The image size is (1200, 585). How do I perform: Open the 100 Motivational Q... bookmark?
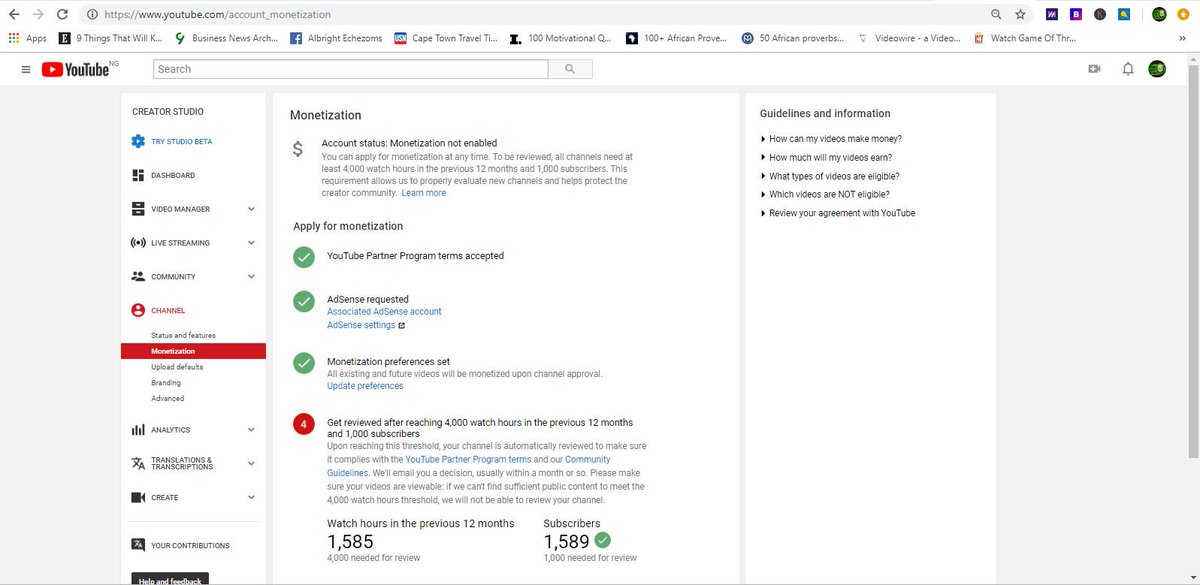click(560, 38)
